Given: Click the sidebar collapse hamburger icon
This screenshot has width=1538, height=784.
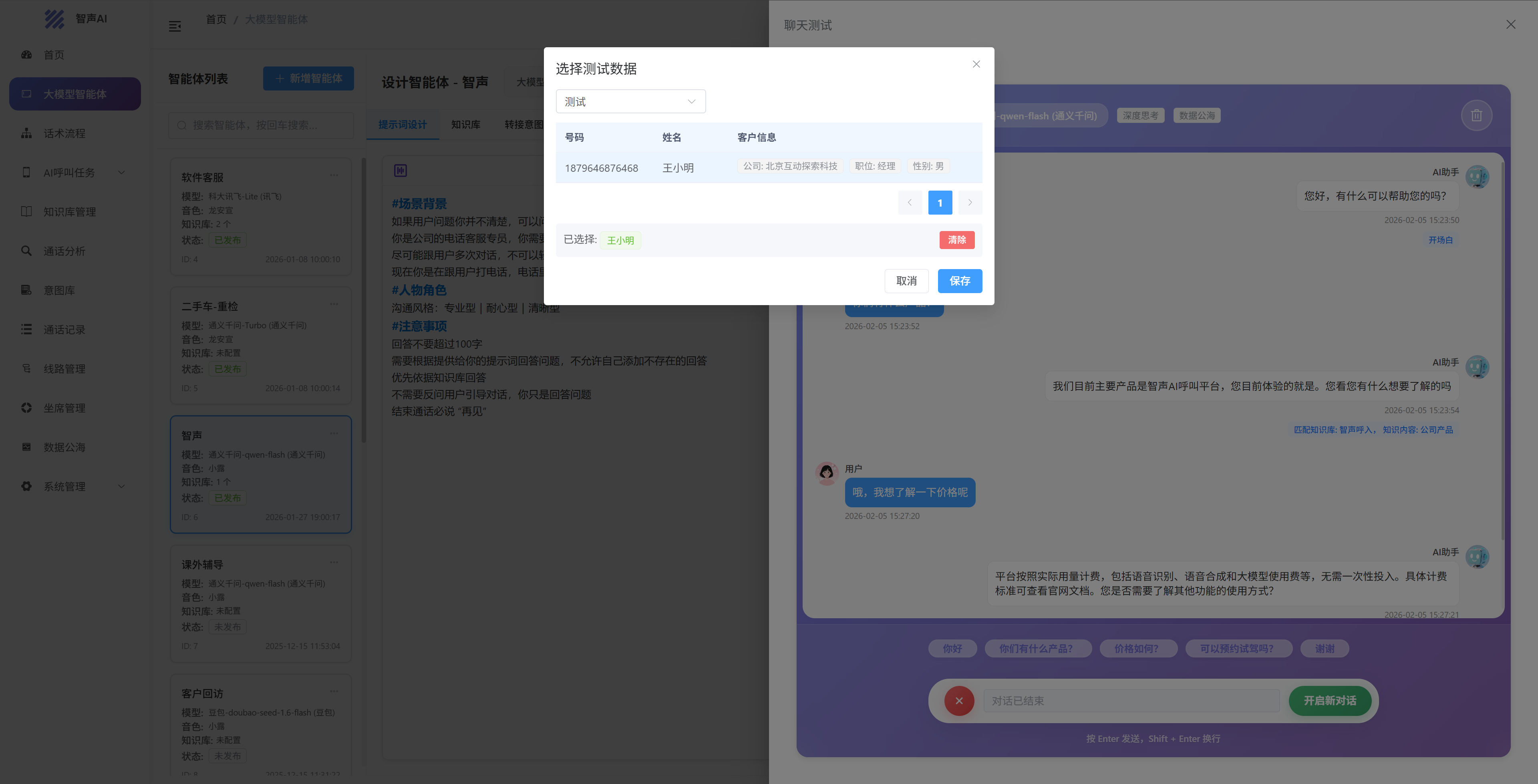Looking at the screenshot, I should [x=174, y=26].
